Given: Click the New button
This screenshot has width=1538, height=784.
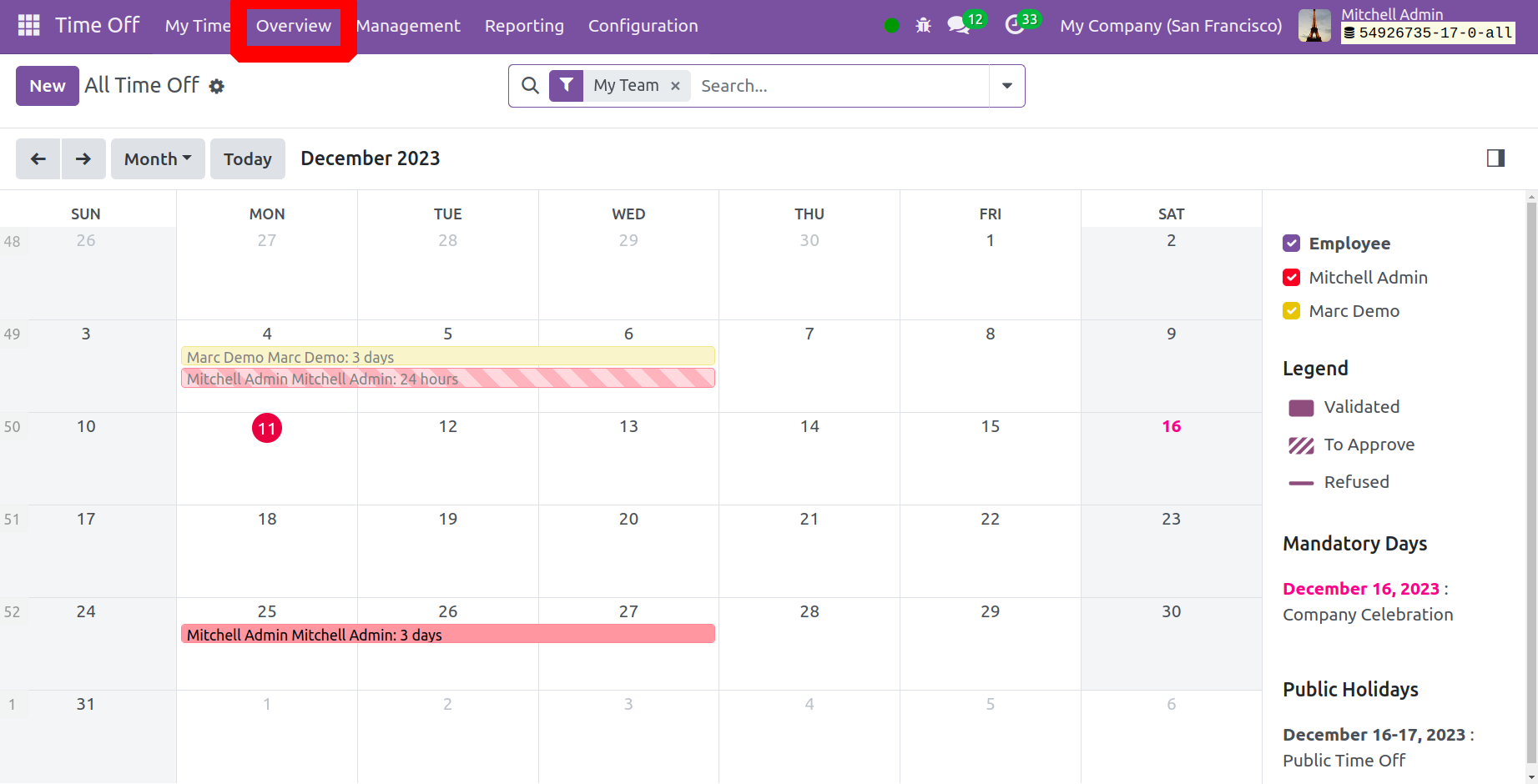Looking at the screenshot, I should [x=48, y=86].
